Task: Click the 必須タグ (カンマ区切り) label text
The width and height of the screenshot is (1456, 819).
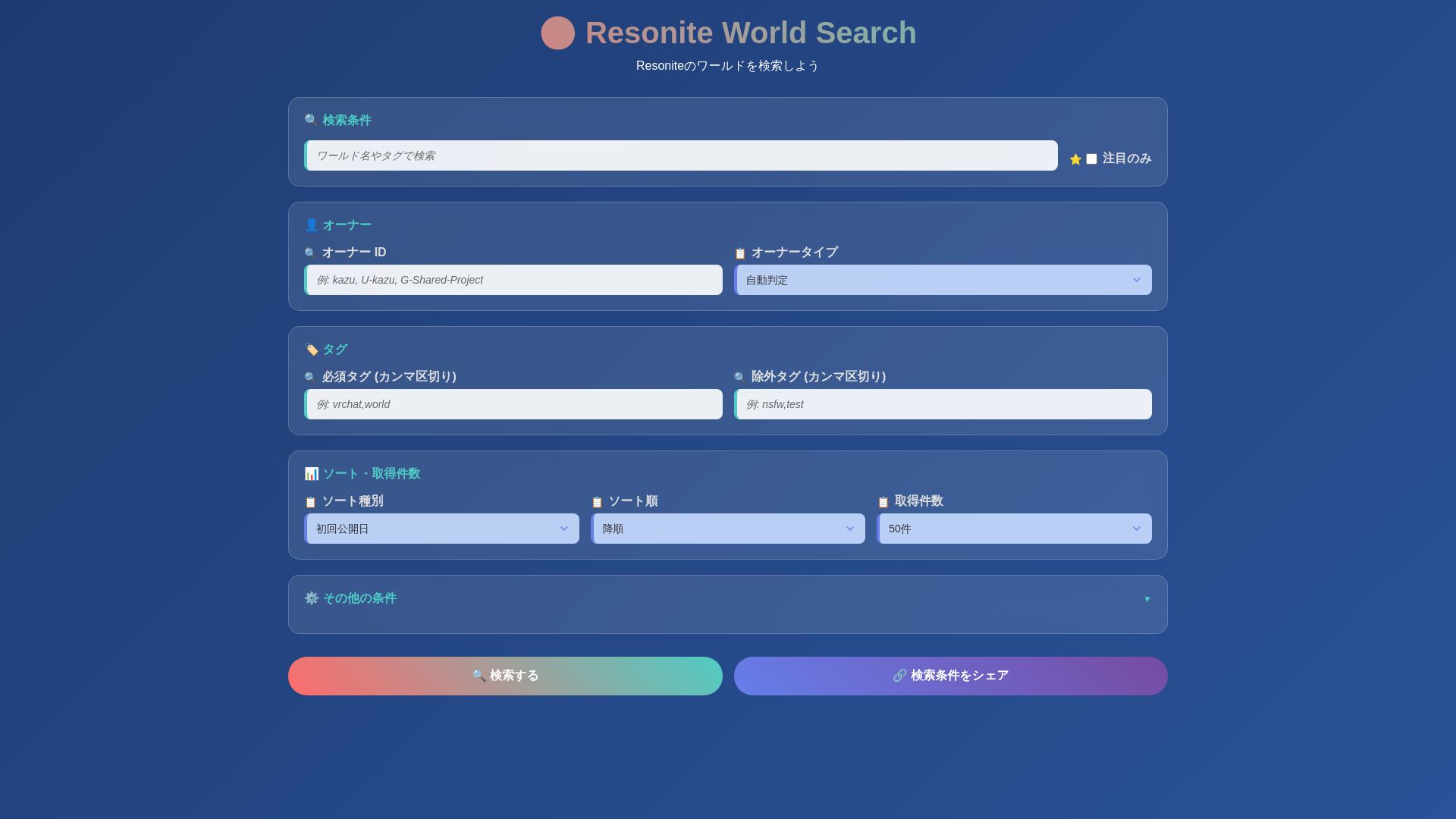Action: point(389,377)
